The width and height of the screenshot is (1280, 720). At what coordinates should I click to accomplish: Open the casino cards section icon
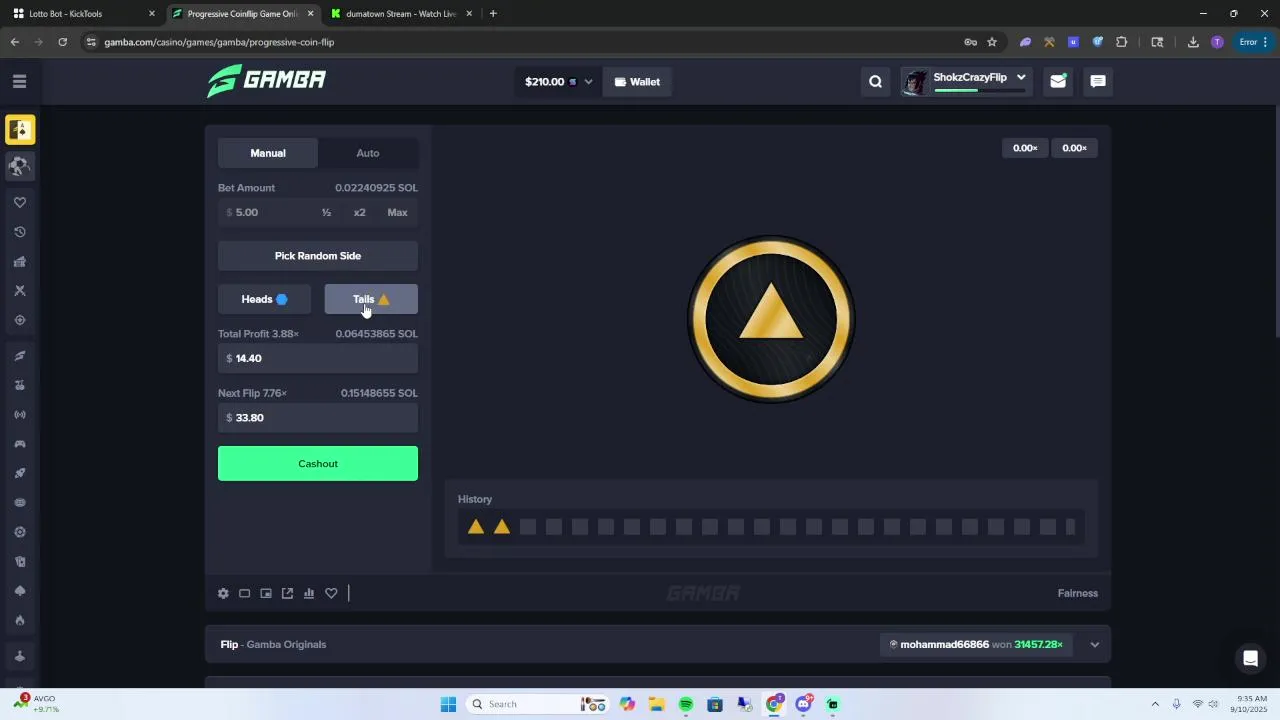(x=20, y=130)
